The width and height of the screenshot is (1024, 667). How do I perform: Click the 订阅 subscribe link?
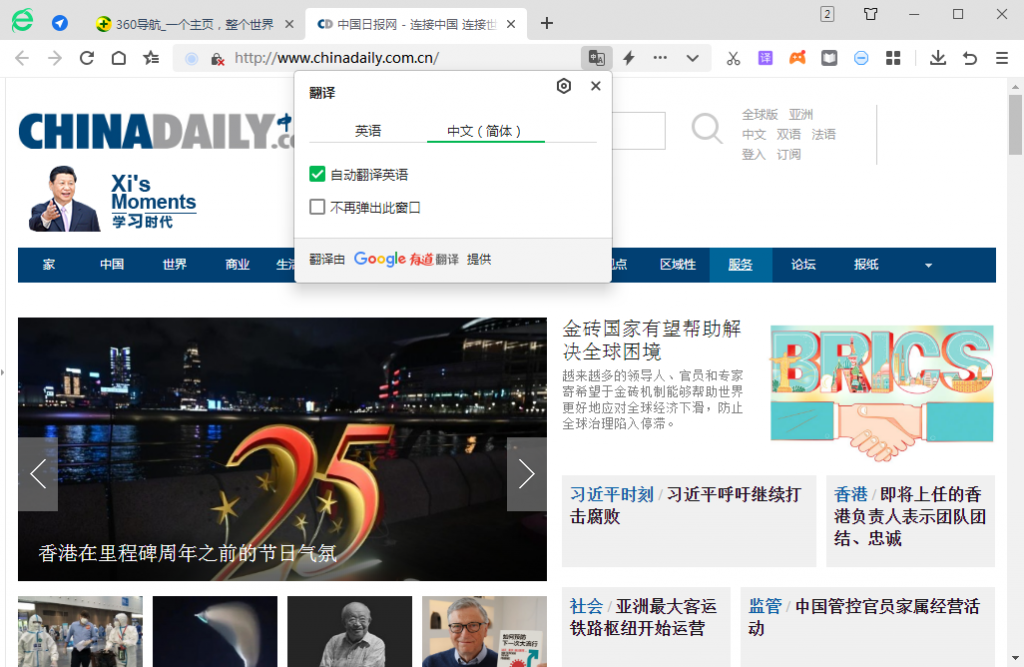(x=788, y=154)
